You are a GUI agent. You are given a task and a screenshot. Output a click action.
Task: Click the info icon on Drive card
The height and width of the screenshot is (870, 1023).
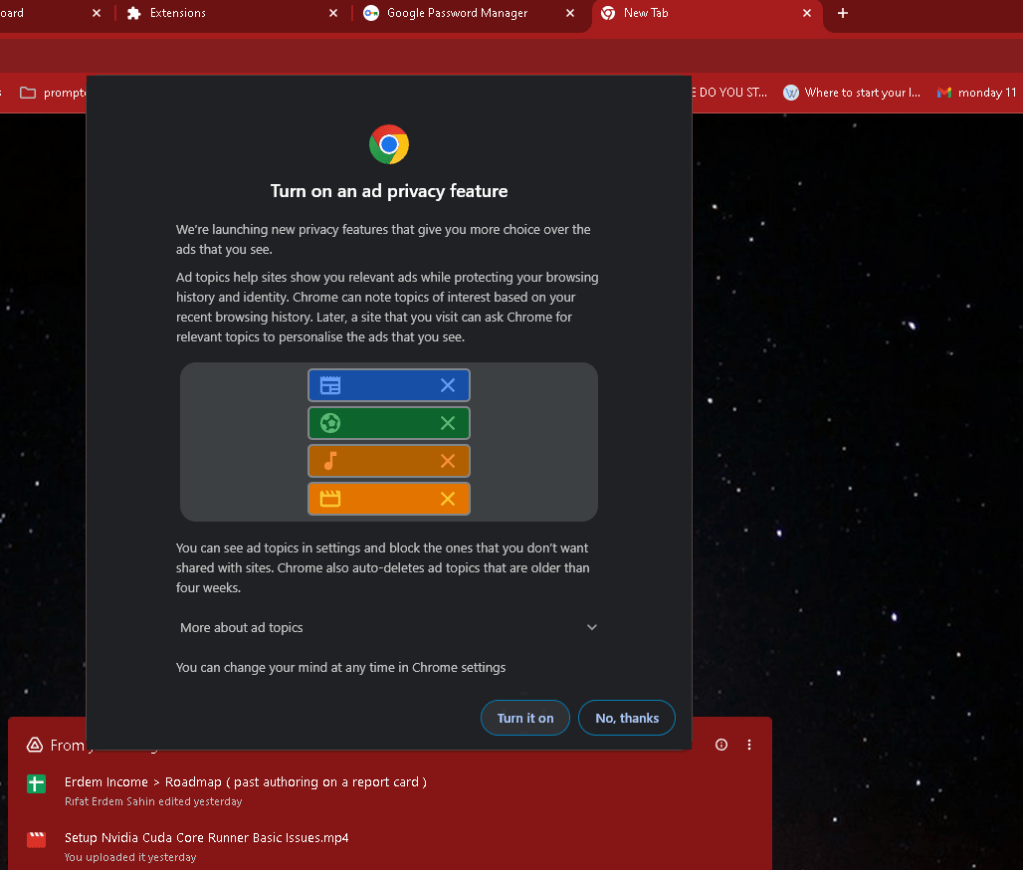[x=721, y=745]
